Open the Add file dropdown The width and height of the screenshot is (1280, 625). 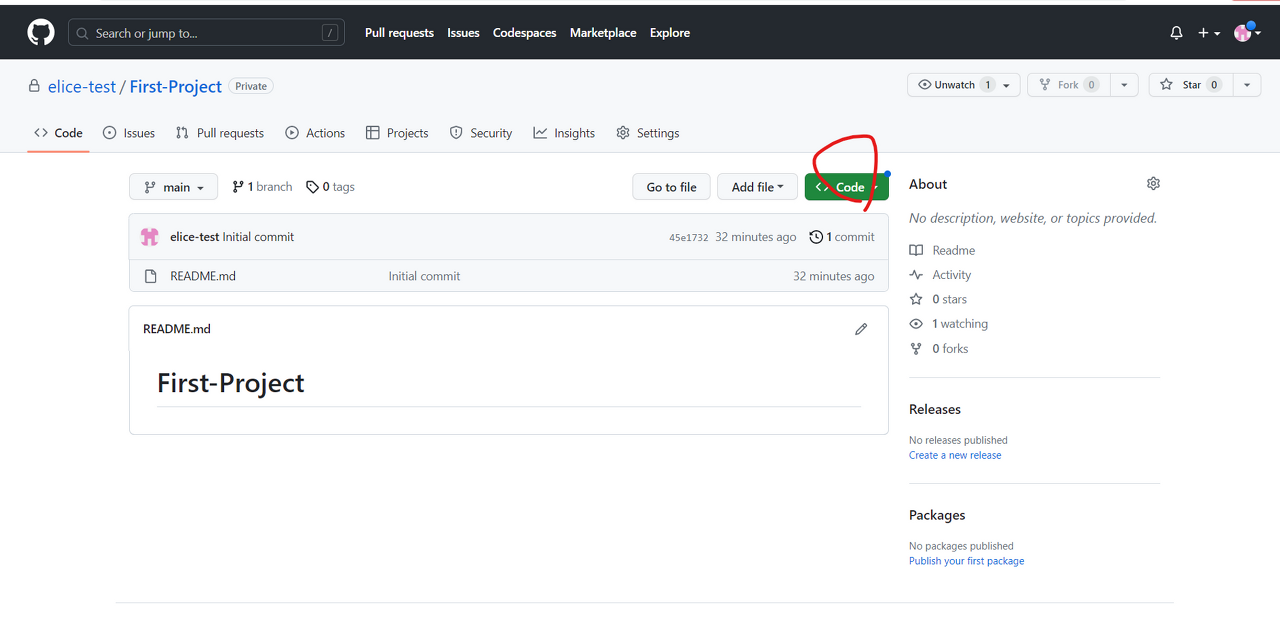tap(757, 187)
